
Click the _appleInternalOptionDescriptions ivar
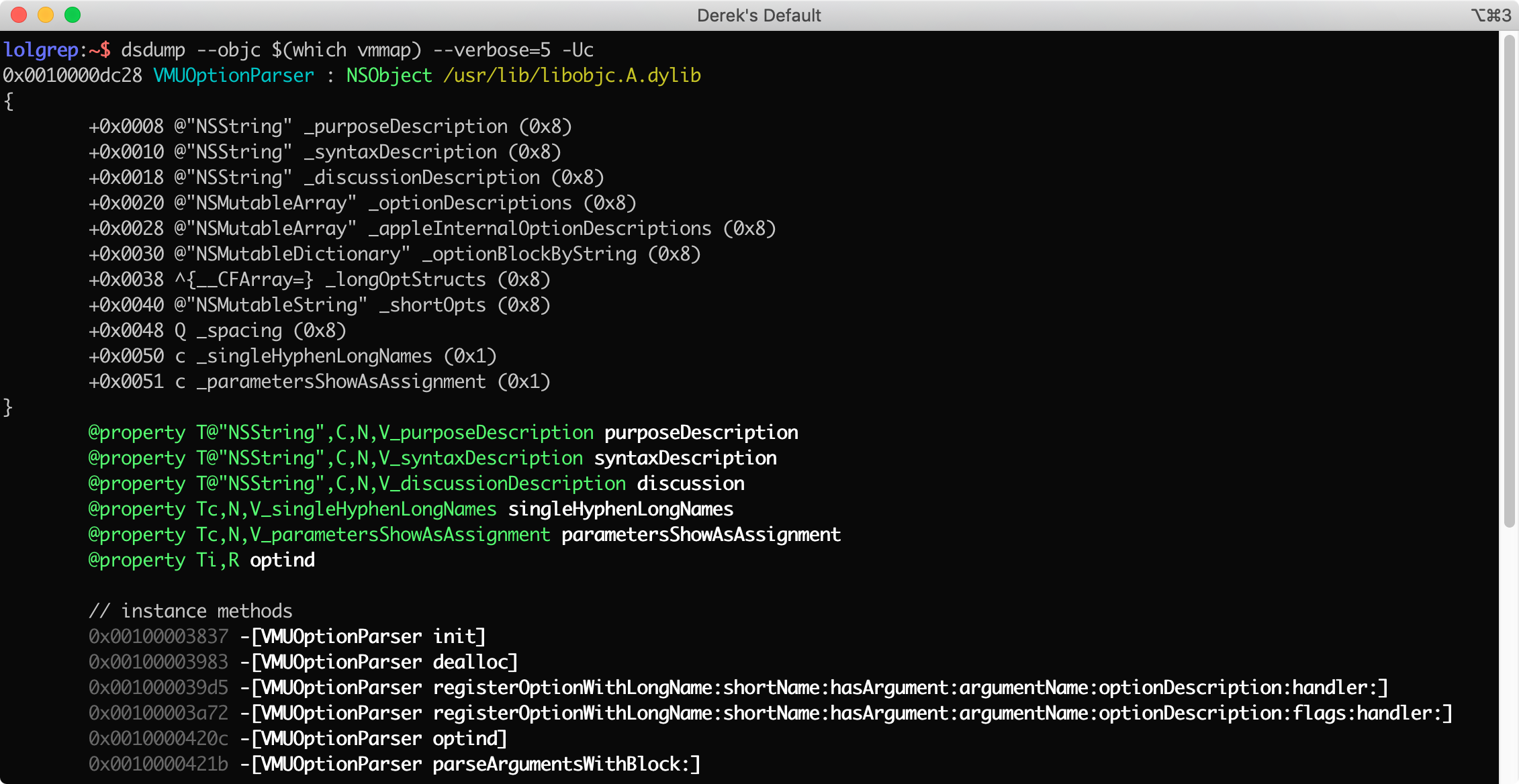pyautogui.click(x=539, y=229)
